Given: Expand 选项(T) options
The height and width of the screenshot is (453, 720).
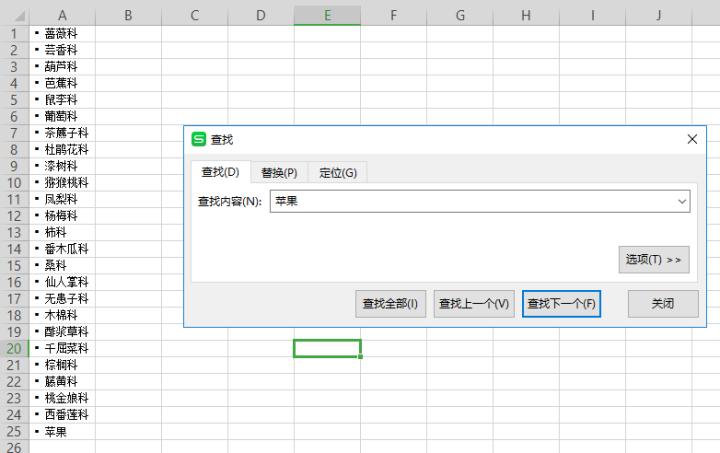Looking at the screenshot, I should tap(654, 260).
